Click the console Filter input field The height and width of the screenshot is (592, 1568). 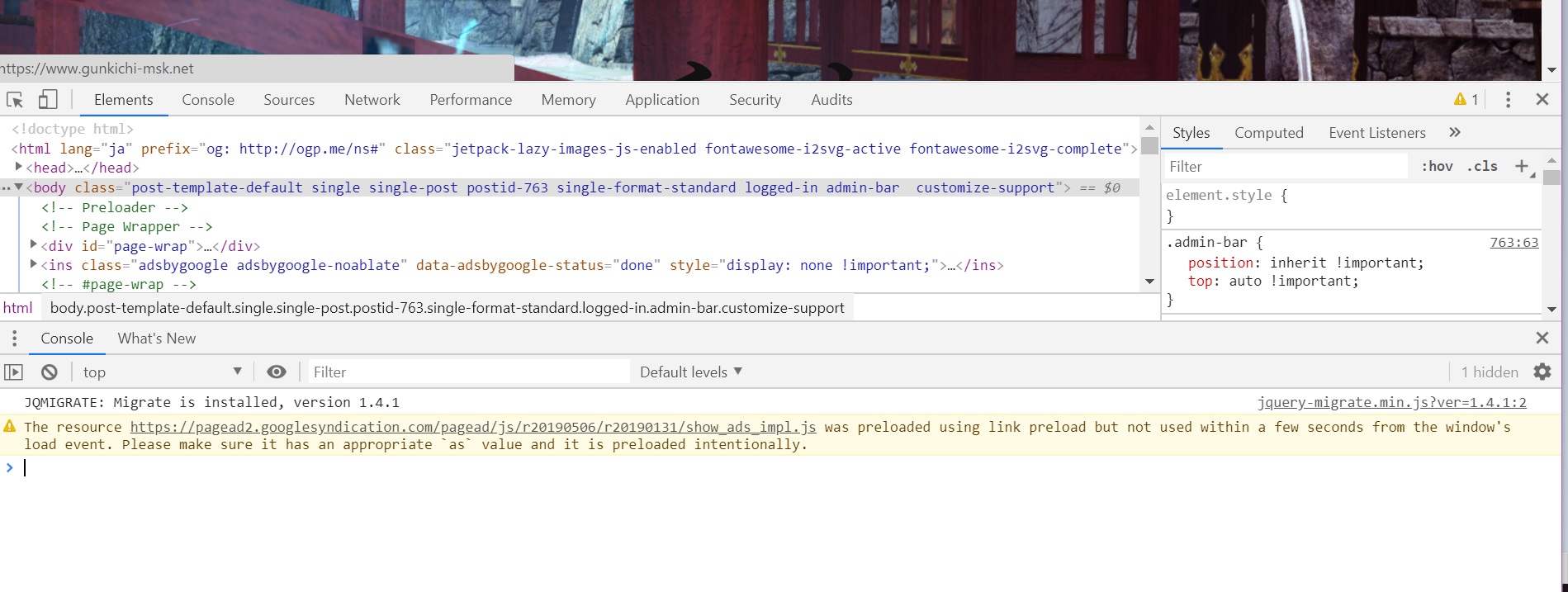pyautogui.click(x=467, y=372)
